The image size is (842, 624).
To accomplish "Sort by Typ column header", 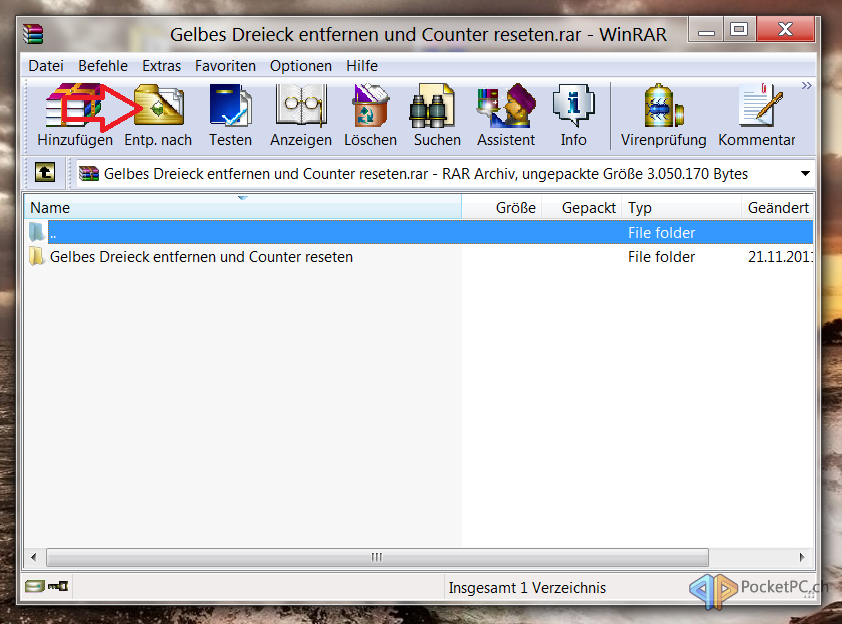I will click(681, 207).
